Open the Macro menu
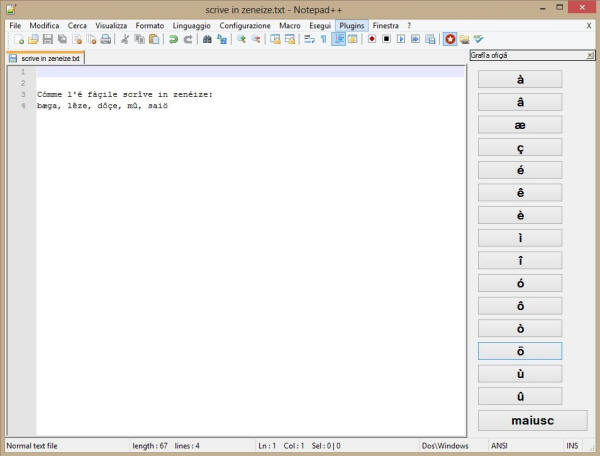The height and width of the screenshot is (456, 600). [x=290, y=26]
